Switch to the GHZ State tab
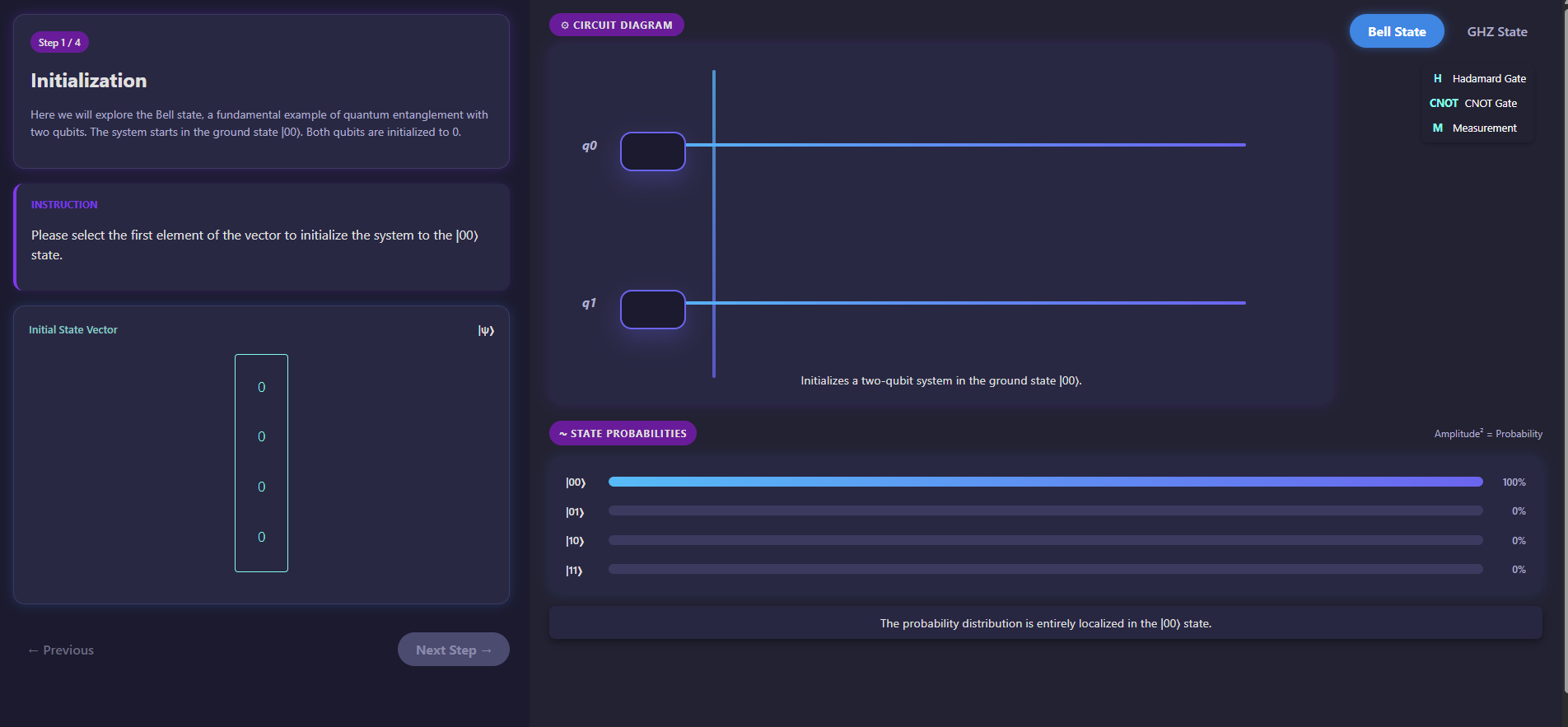 tap(1496, 31)
